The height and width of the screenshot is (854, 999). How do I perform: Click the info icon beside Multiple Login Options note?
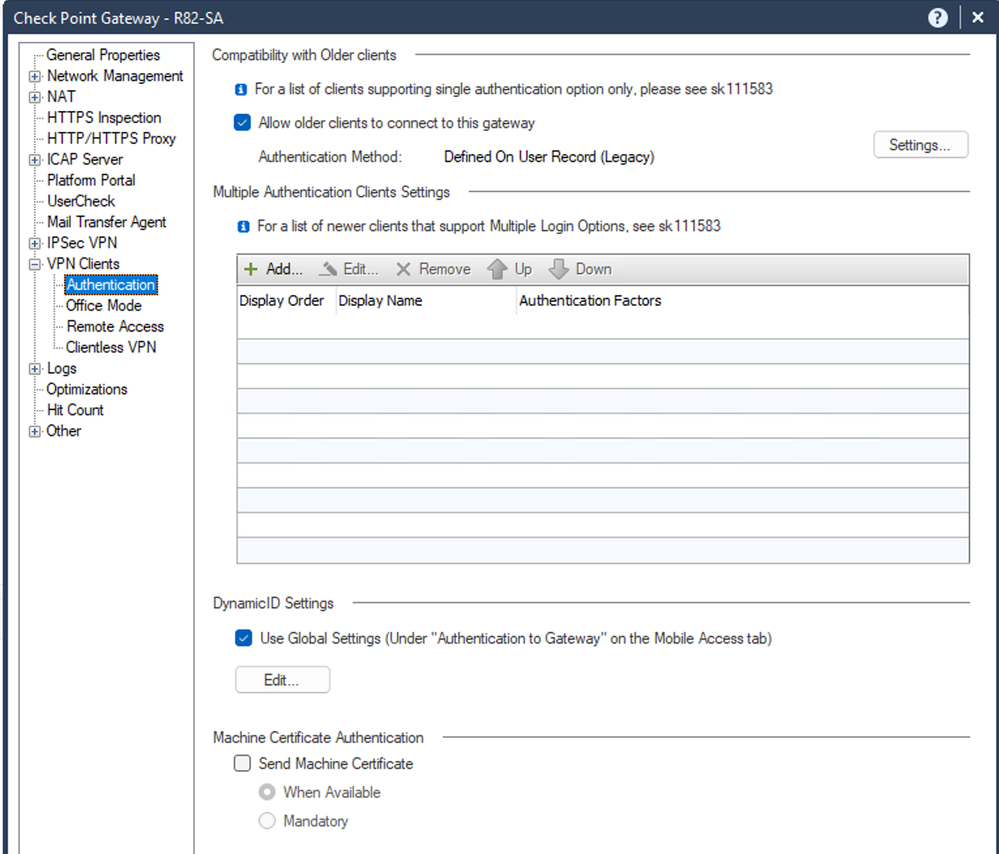243,227
